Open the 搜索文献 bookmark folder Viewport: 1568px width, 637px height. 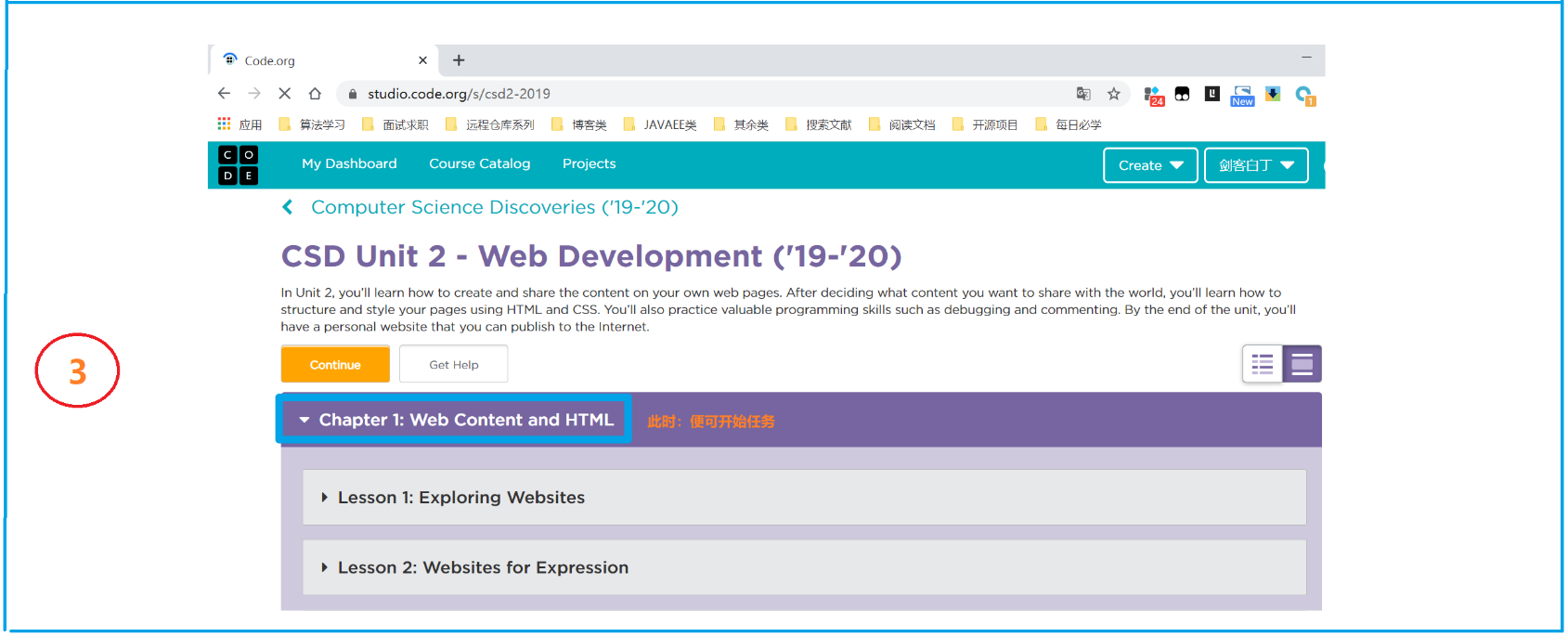[819, 124]
